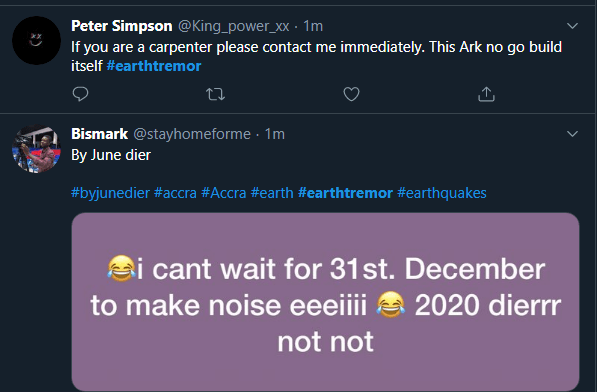This screenshot has width=597, height=392.
Task: Open Peter Simpson's display name
Action: click(x=122, y=26)
